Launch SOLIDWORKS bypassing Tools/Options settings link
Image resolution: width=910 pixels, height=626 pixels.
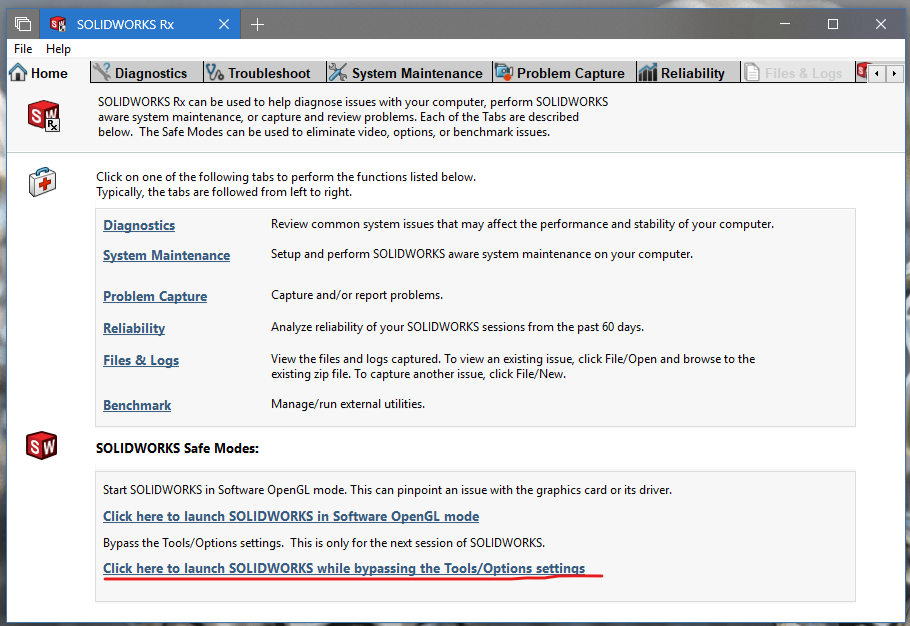[x=344, y=569]
